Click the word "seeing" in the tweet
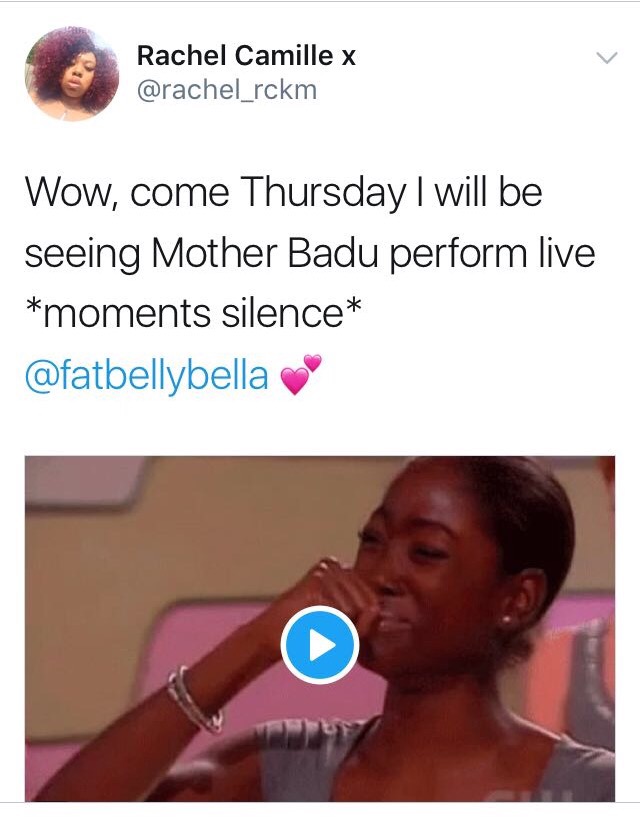 (x=83, y=253)
